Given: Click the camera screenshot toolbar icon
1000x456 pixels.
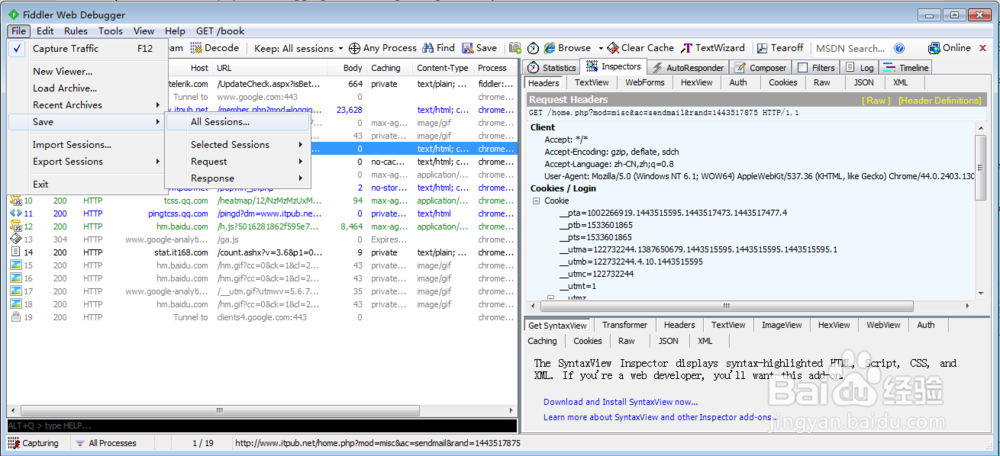Looking at the screenshot, I should click(x=515, y=48).
